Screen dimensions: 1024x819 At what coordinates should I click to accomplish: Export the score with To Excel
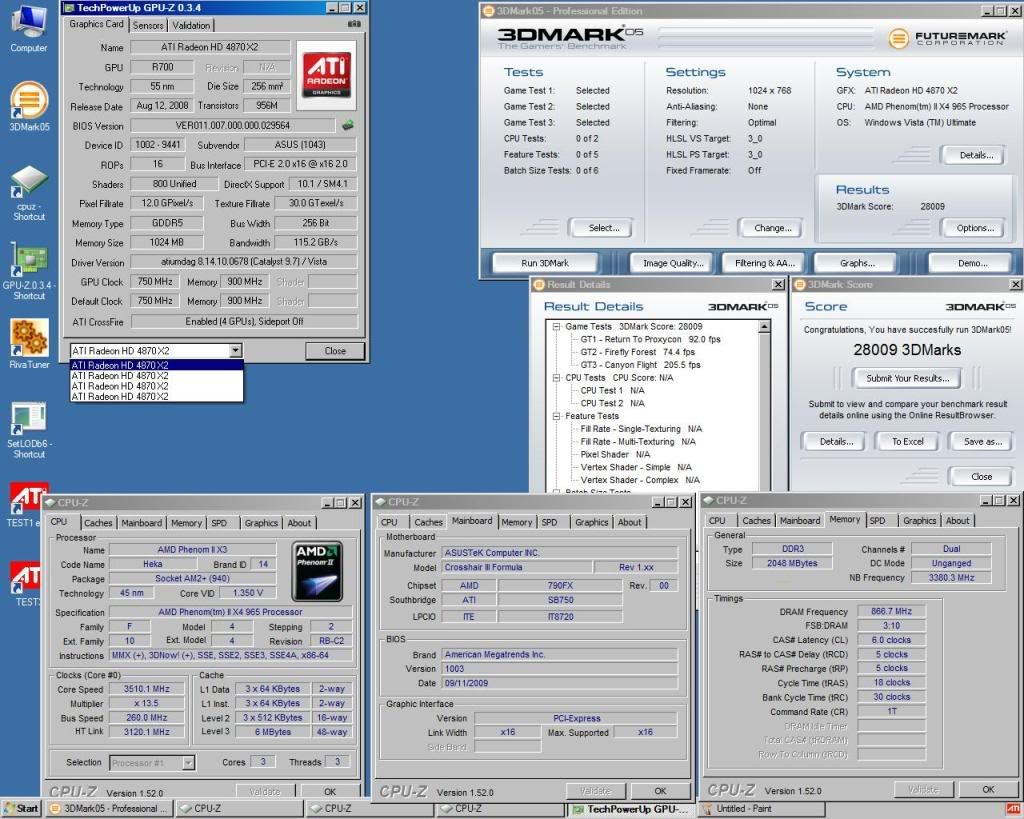(908, 442)
